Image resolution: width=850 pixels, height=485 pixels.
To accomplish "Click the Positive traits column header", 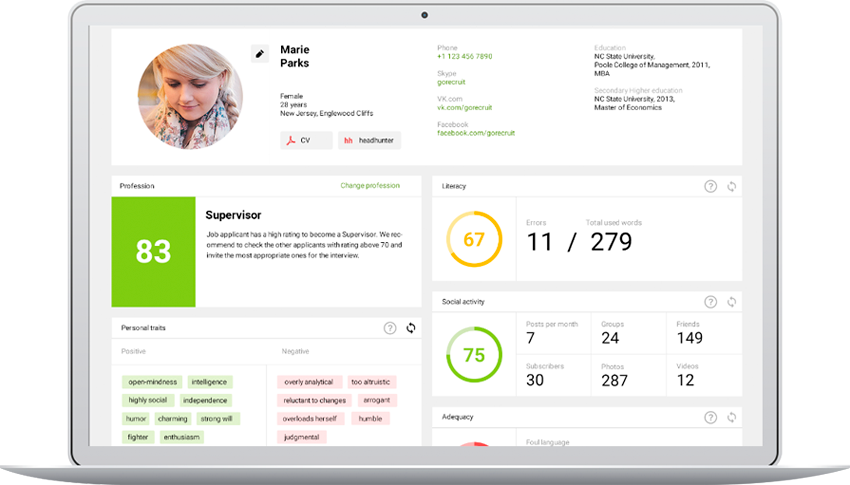I will tap(133, 351).
